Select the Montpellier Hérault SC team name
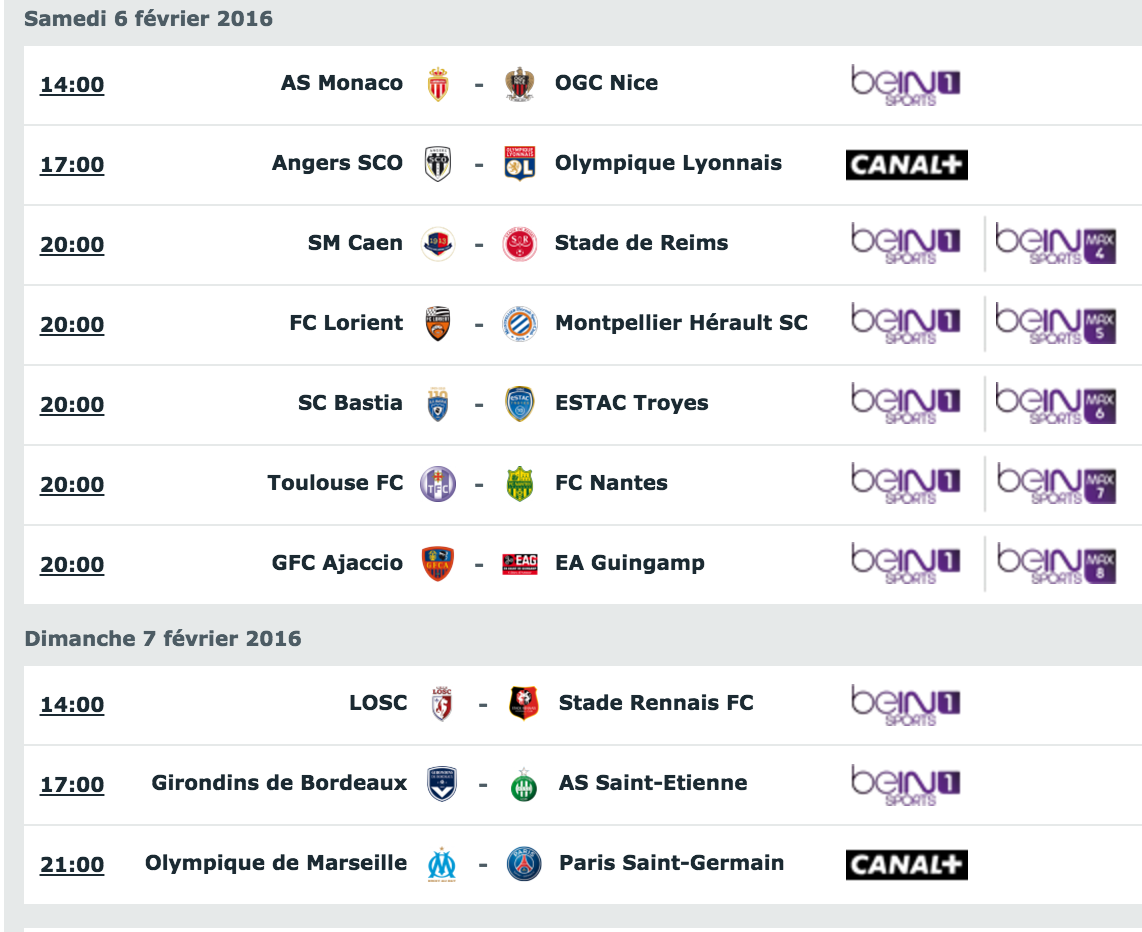The height and width of the screenshot is (932, 1142). 681,323
